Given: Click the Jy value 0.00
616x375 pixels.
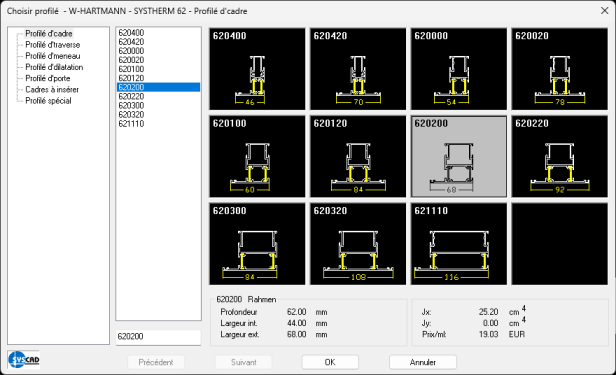Looking at the screenshot, I should [490, 324].
